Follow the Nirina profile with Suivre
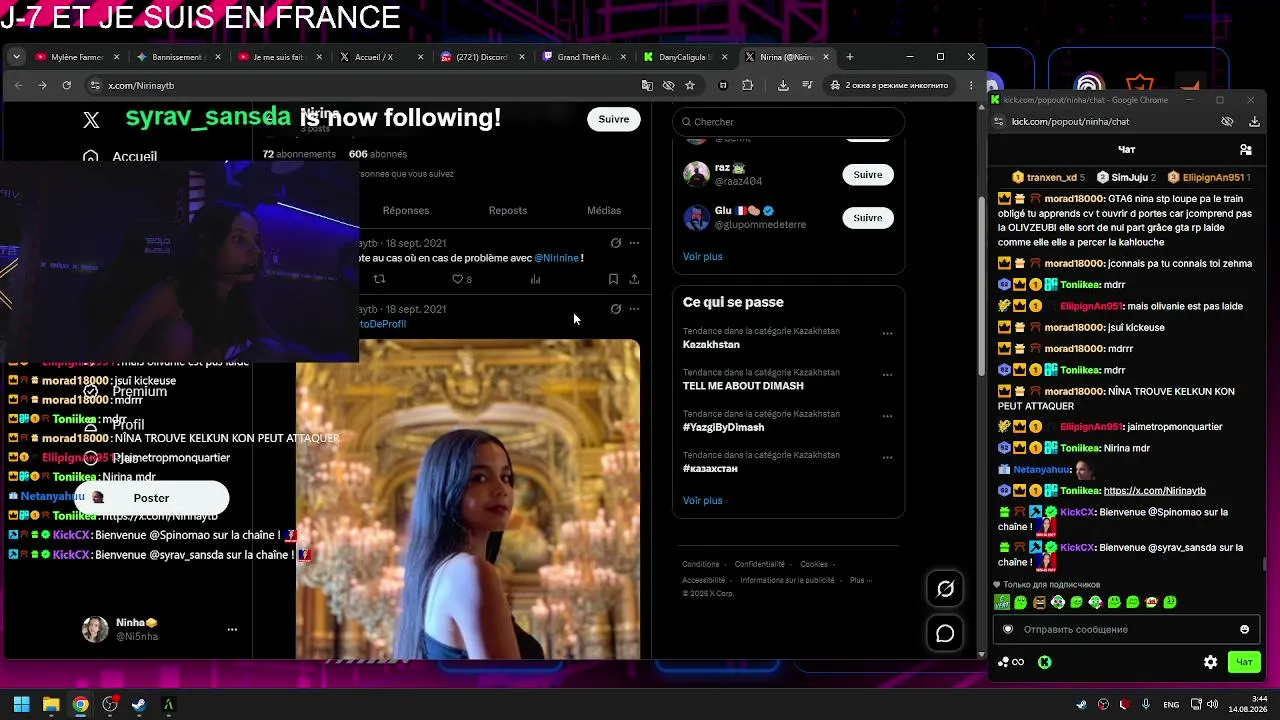This screenshot has width=1280, height=720. tap(614, 119)
